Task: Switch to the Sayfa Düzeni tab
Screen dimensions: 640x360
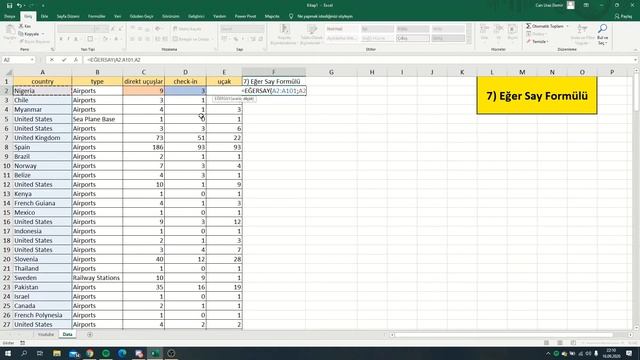Action: 68,16
